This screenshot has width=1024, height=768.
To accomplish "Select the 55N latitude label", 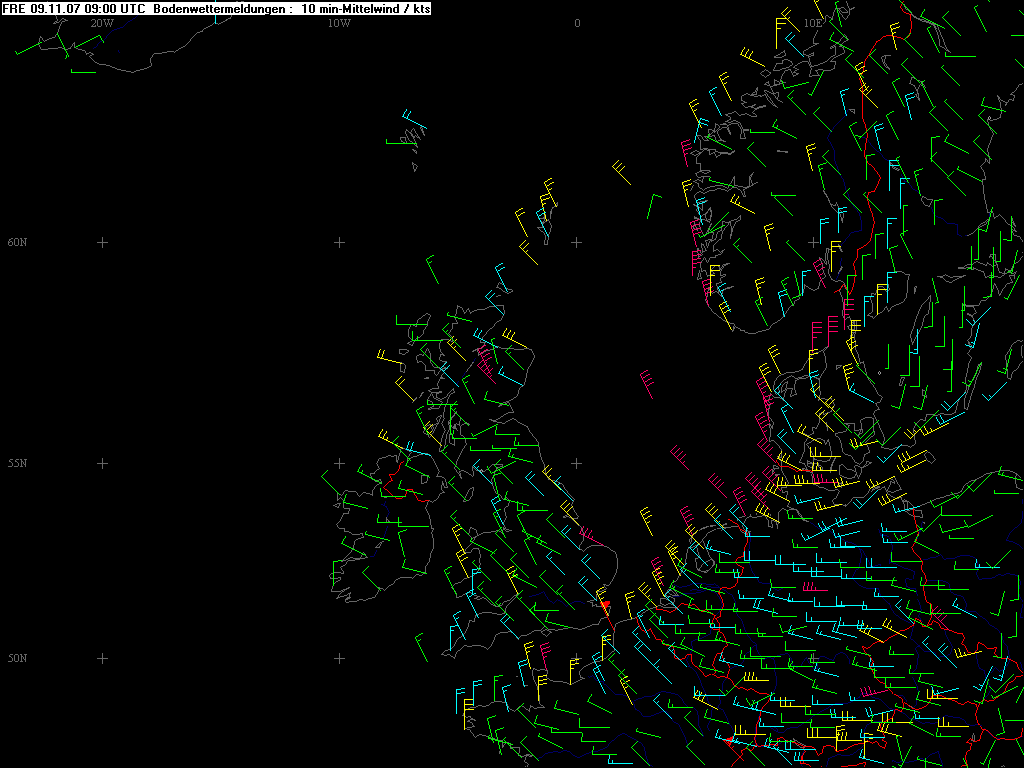I will (x=17, y=463).
